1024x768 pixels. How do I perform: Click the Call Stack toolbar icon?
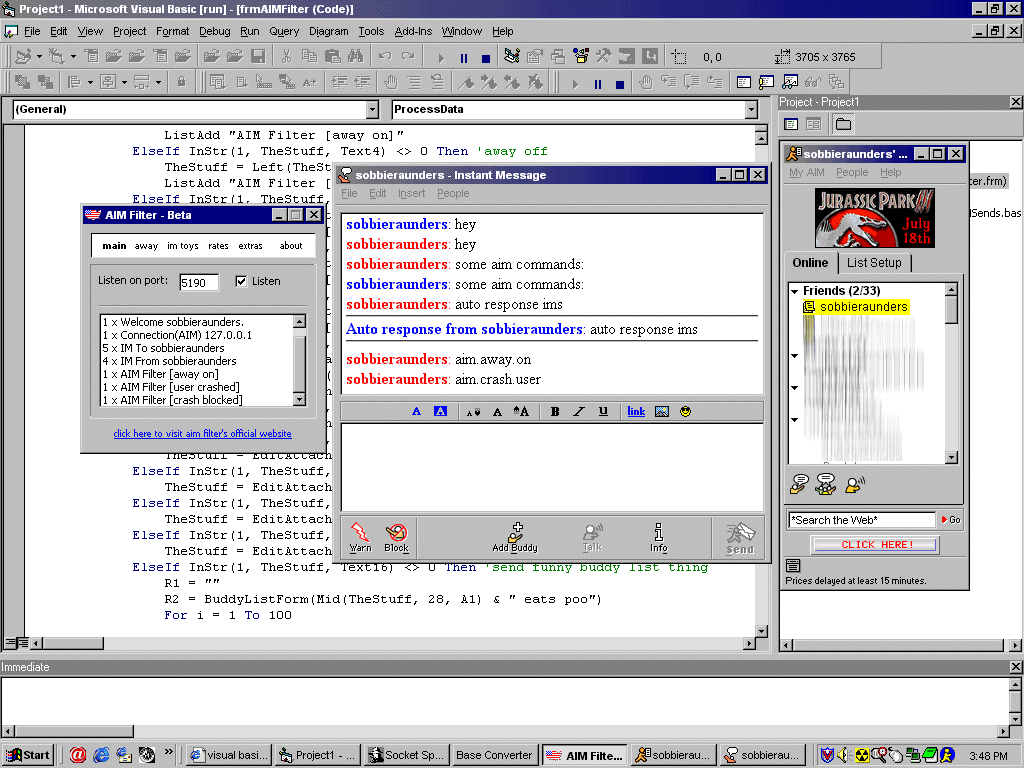pyautogui.click(x=836, y=82)
